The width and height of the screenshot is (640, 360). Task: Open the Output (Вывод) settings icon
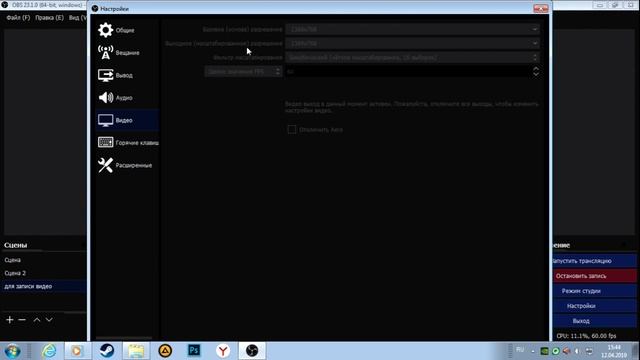click(x=105, y=75)
